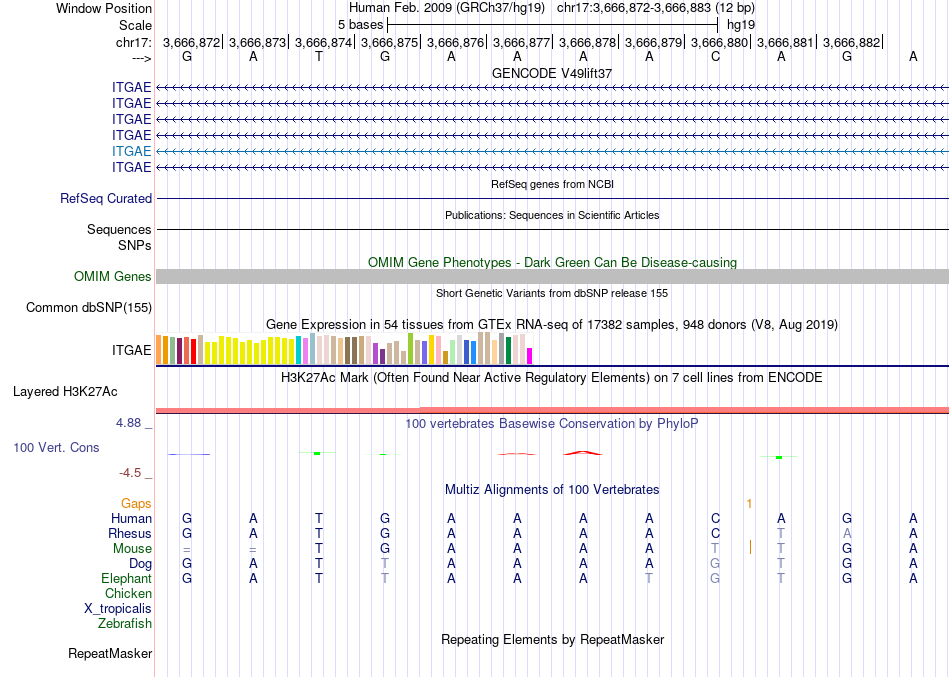Click the Sequences track label
This screenshot has width=950, height=677.
119,229
